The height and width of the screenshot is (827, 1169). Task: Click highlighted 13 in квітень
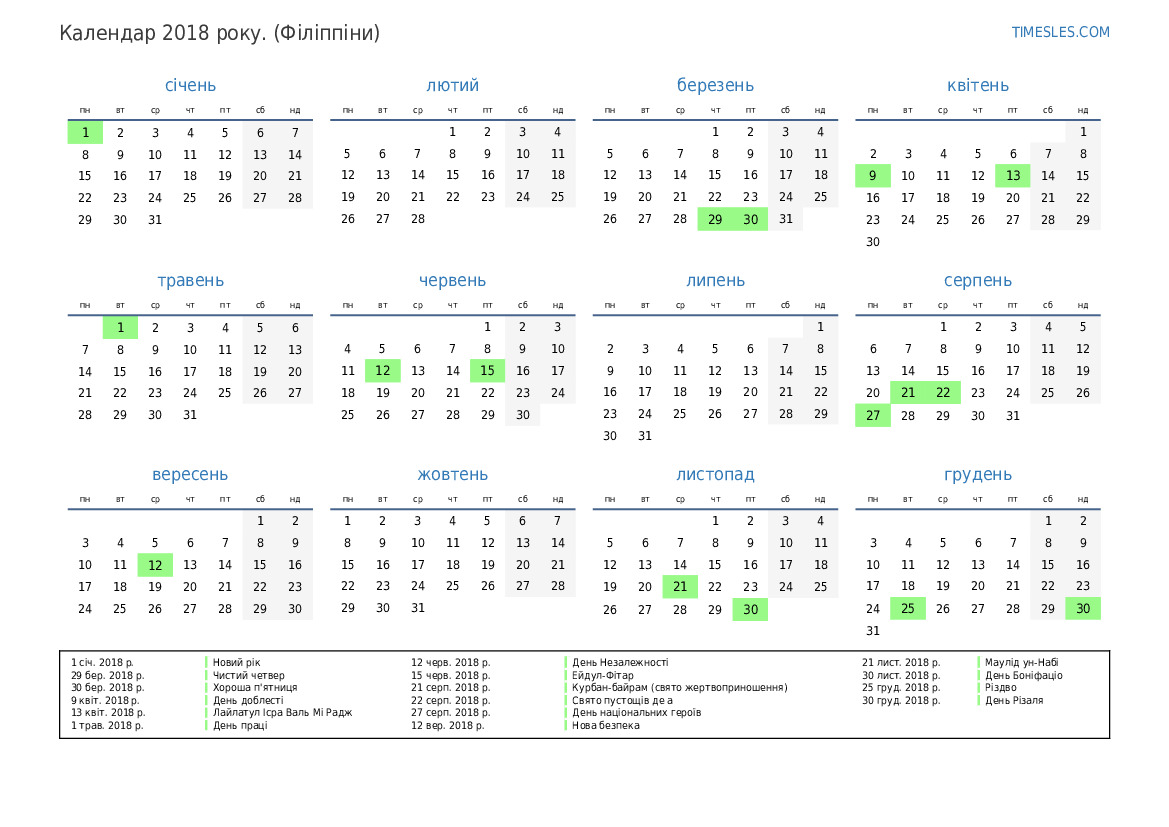1012,176
